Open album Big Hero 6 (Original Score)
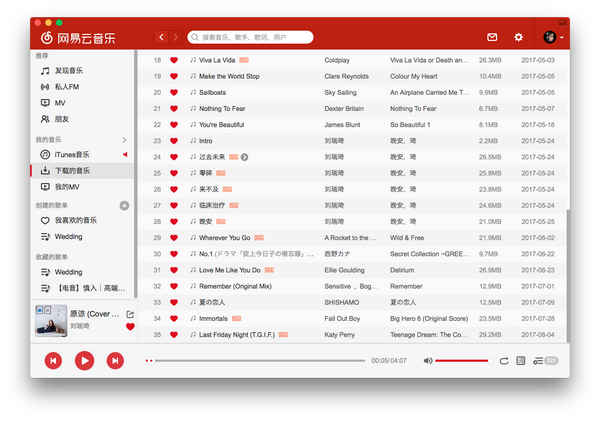This screenshot has height=421, width=600. pyautogui.click(x=429, y=318)
